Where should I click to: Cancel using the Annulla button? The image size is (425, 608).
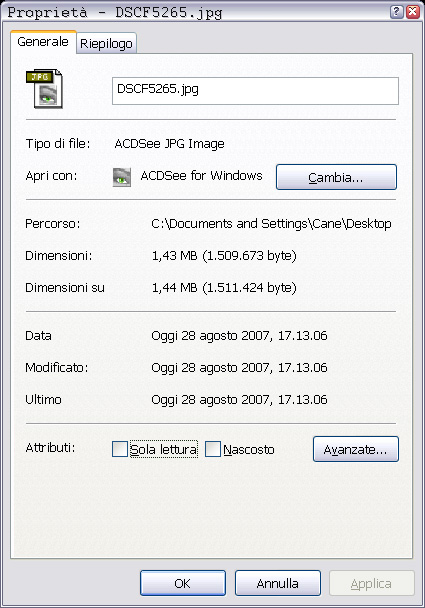click(x=278, y=583)
